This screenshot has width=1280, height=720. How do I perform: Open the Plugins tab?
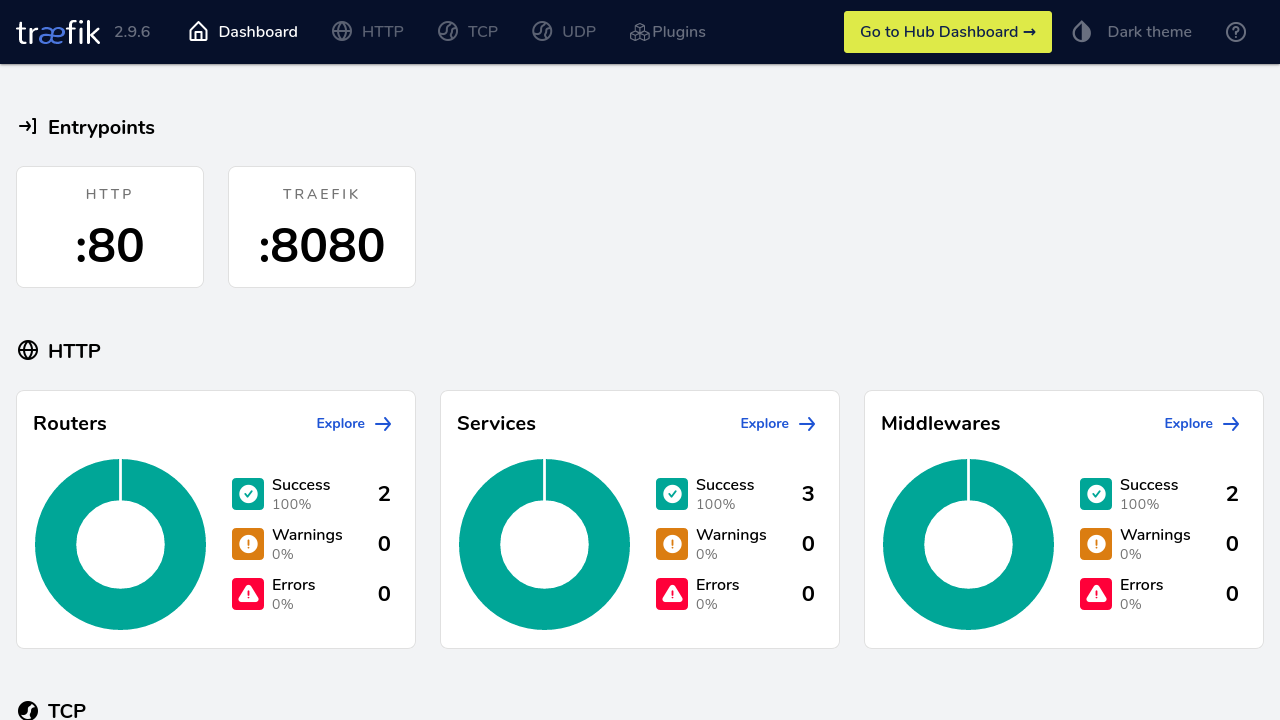pos(668,32)
